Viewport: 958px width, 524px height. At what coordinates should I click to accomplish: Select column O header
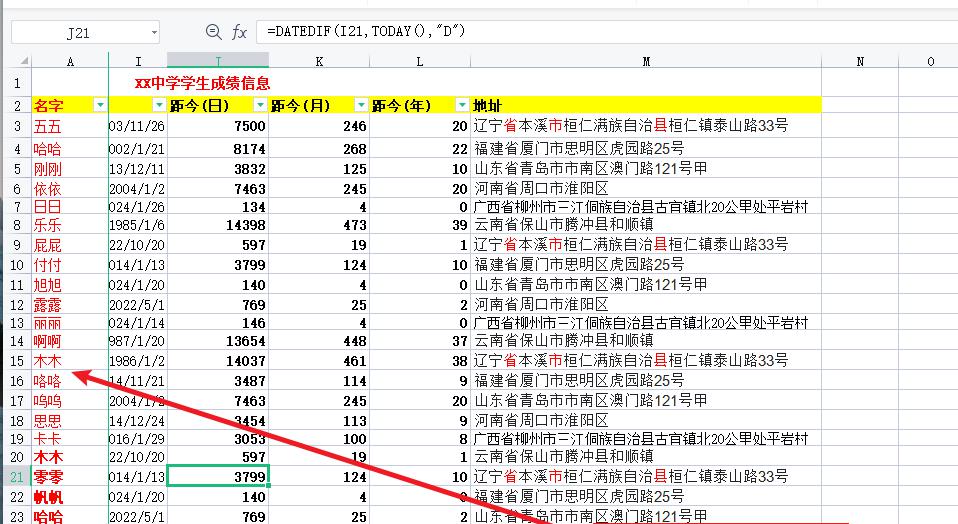[x=930, y=61]
